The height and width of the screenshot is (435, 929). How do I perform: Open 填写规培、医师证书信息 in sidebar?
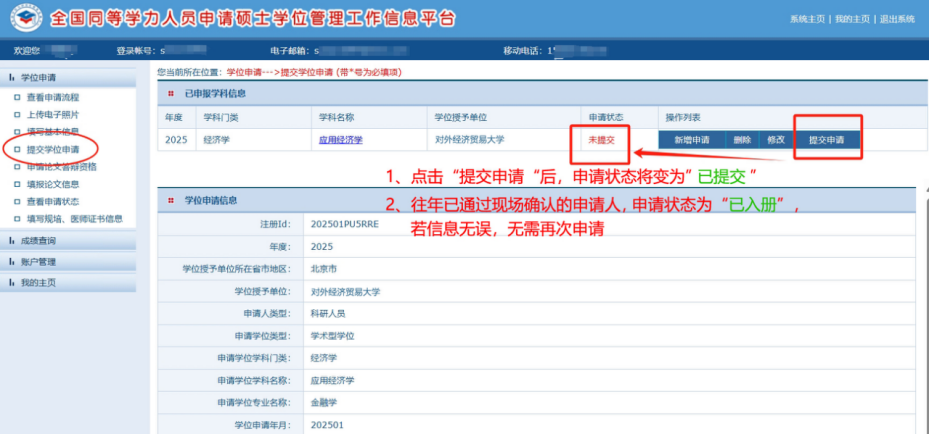75,219
